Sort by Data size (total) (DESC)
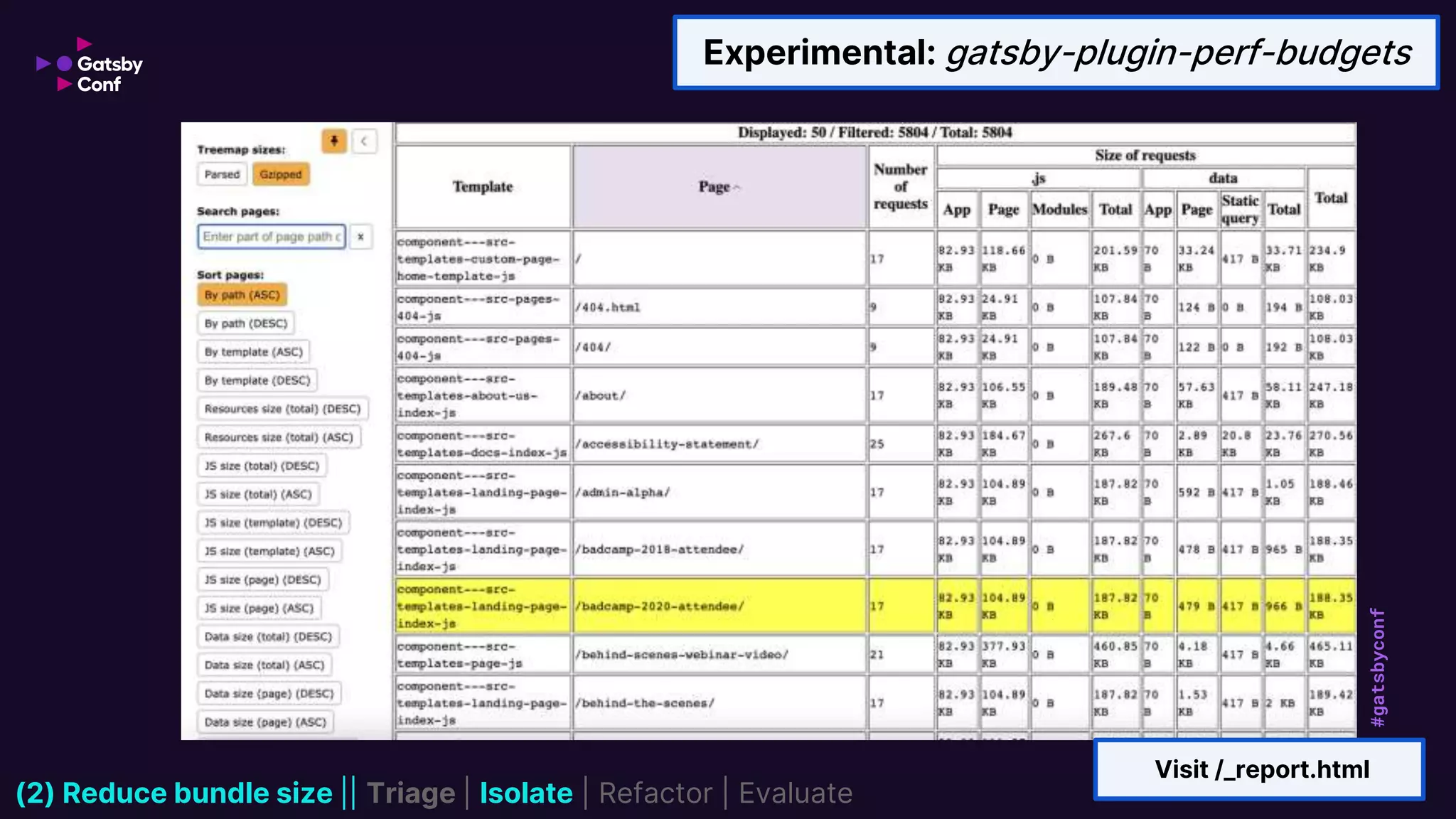The image size is (1456, 819). click(268, 636)
